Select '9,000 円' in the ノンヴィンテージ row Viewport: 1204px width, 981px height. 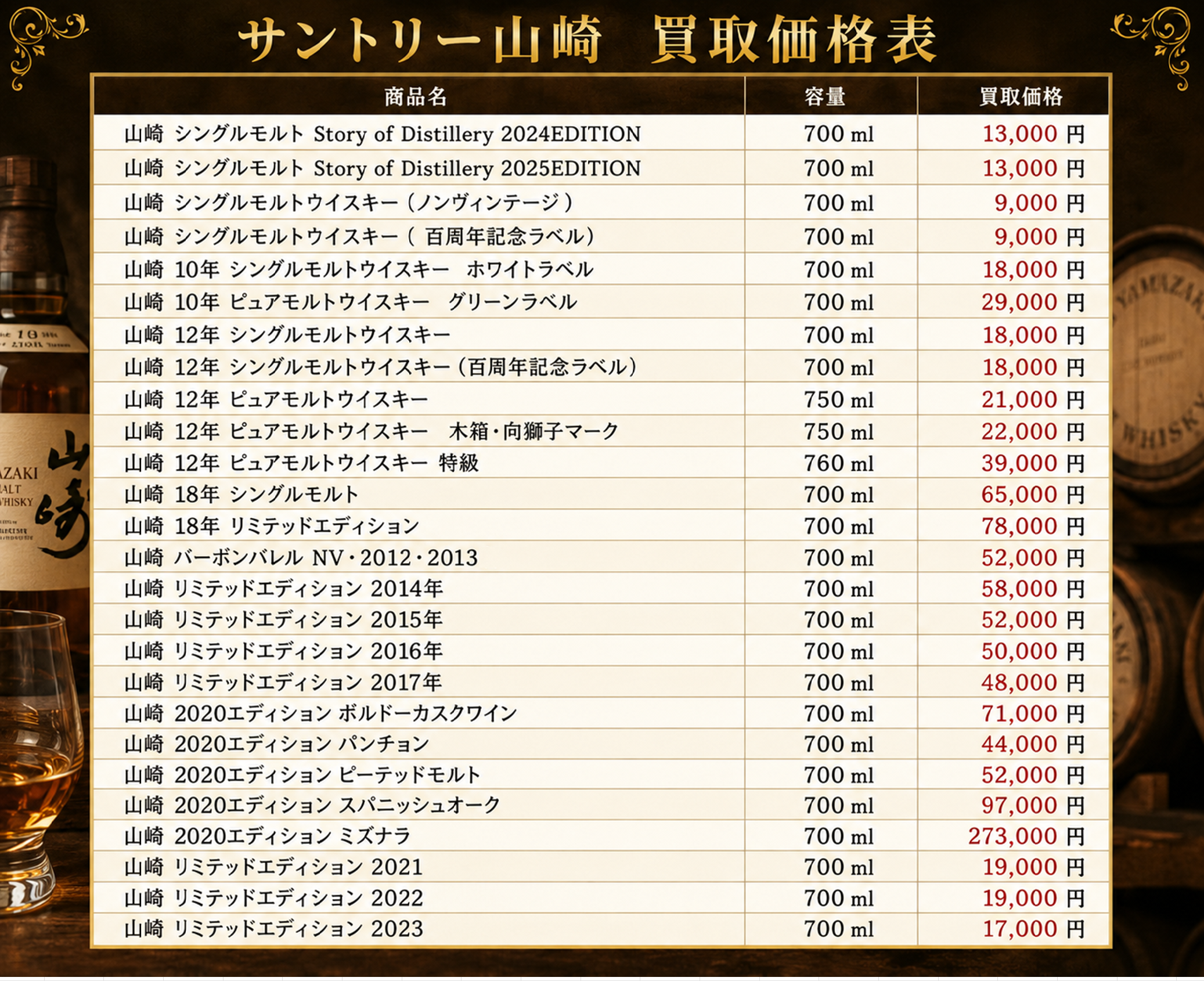pos(1040,203)
